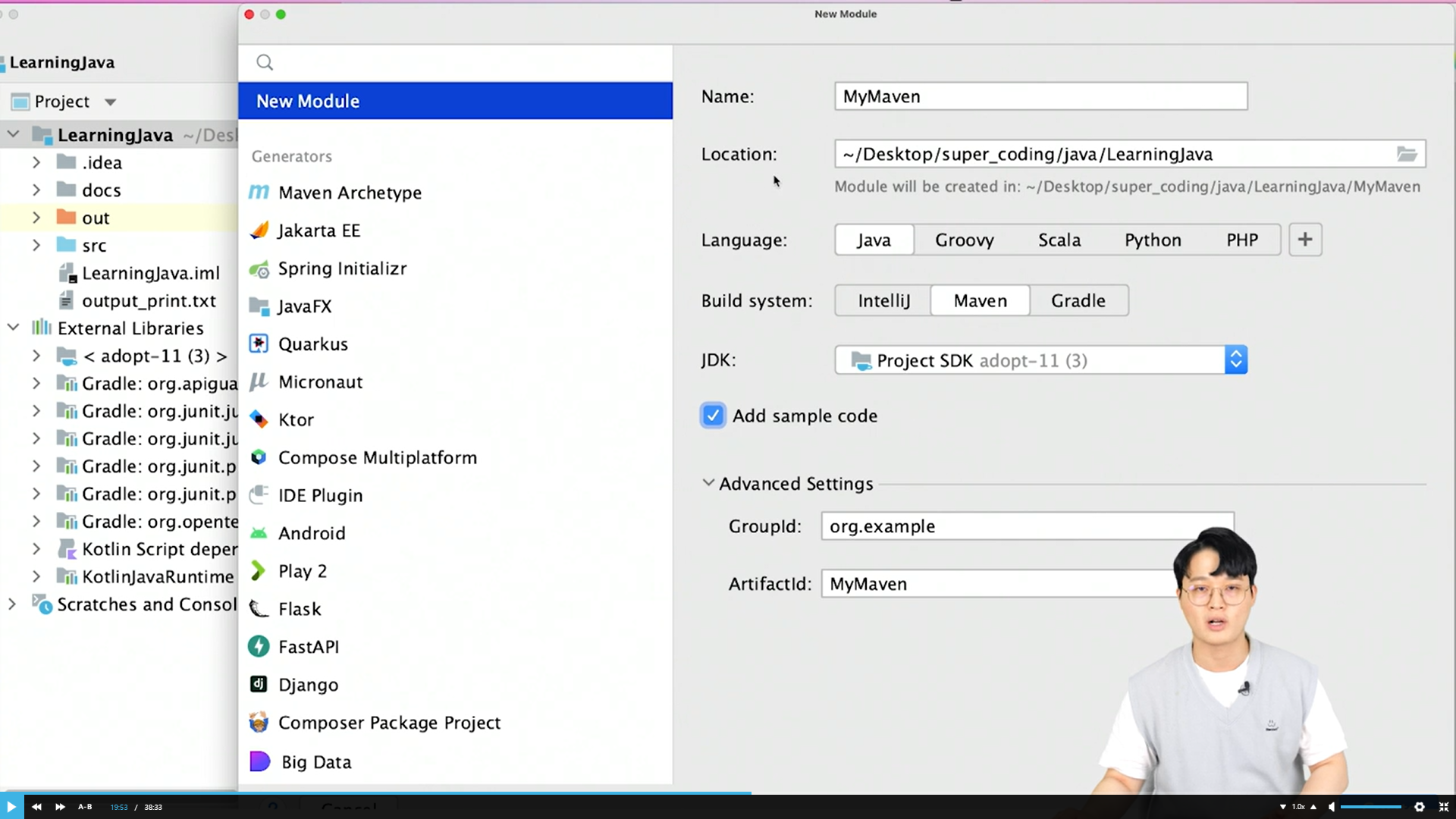
Task: Pick the Composer Package Project icon
Action: tap(259, 722)
